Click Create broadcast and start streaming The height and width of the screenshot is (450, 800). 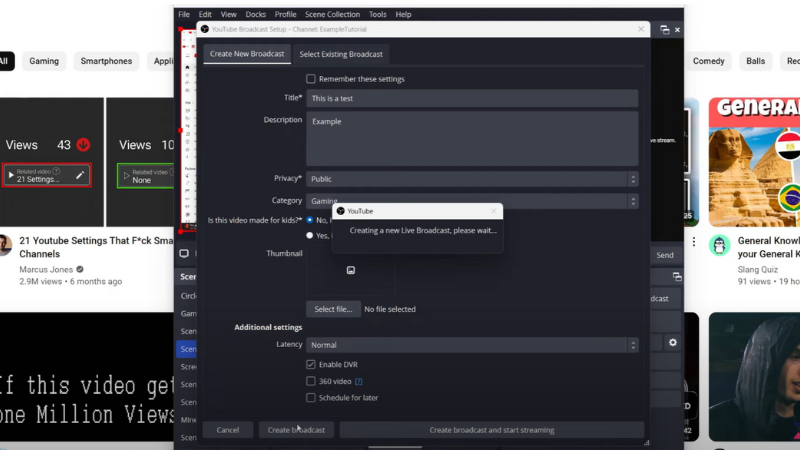click(x=492, y=430)
